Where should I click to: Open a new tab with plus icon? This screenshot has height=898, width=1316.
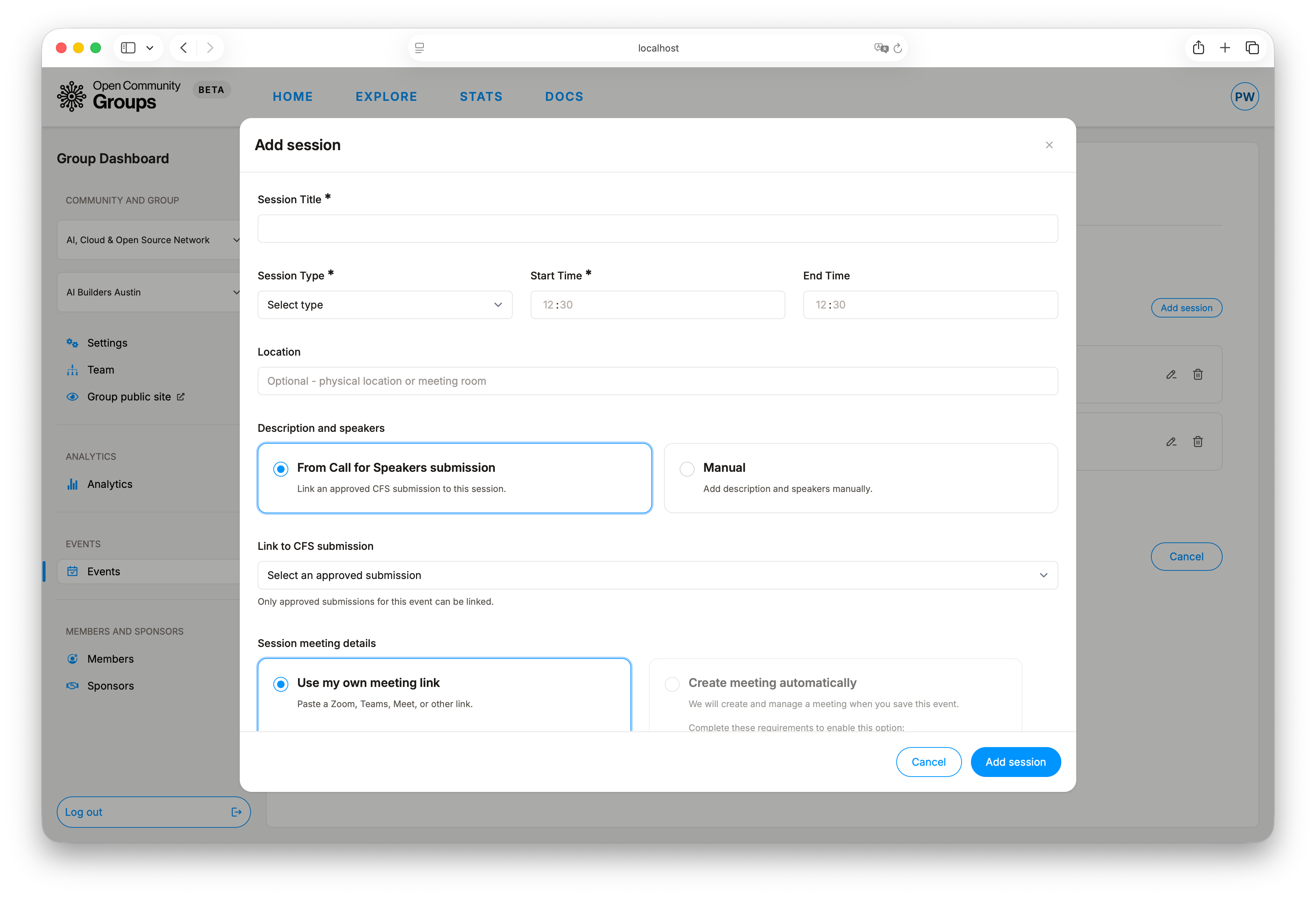pos(1225,47)
